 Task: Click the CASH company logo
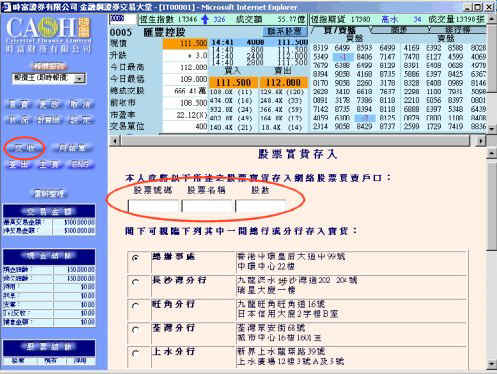[x=49, y=34]
